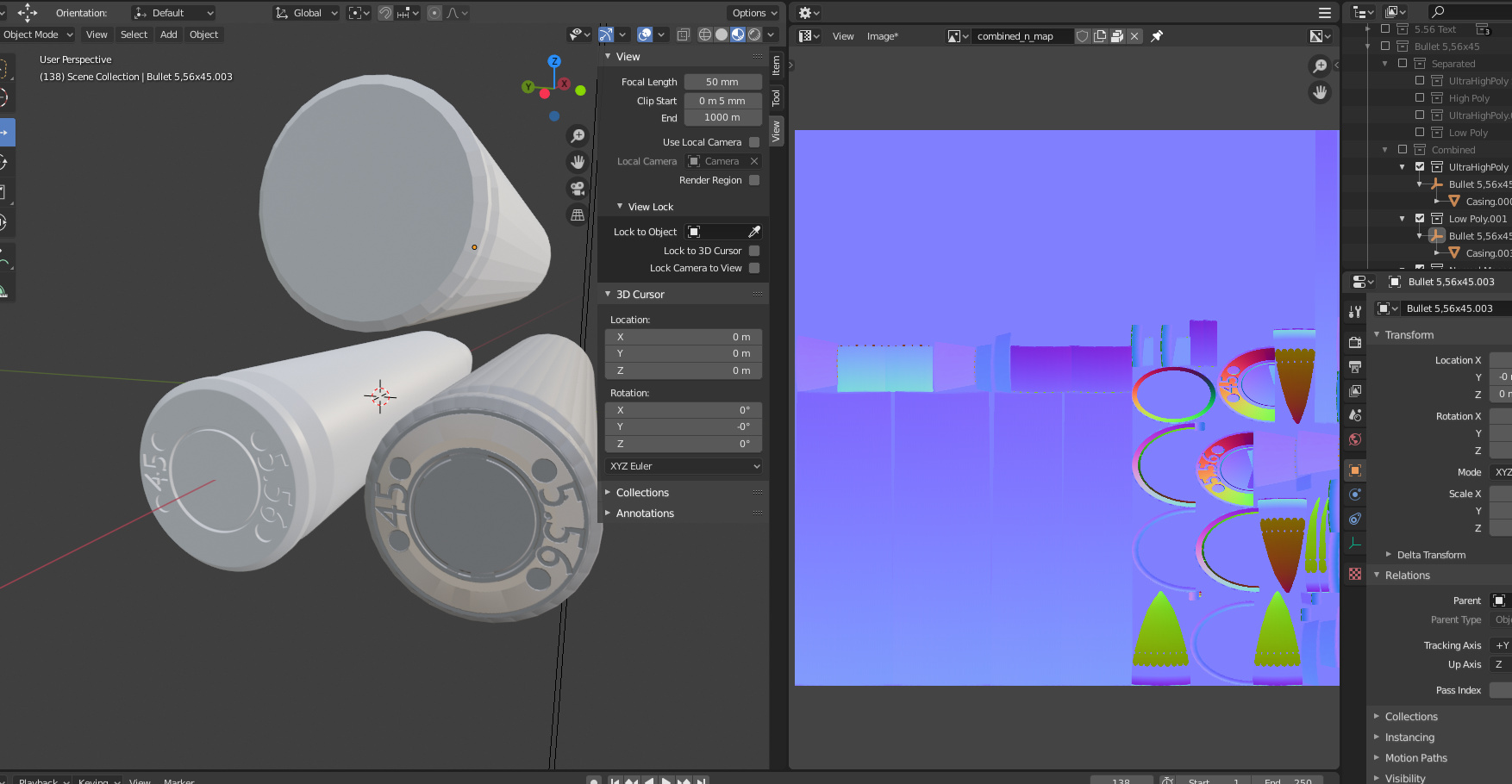Create new image using the duplicate icon
Viewport: 1512px width, 784px height.
click(x=1100, y=36)
